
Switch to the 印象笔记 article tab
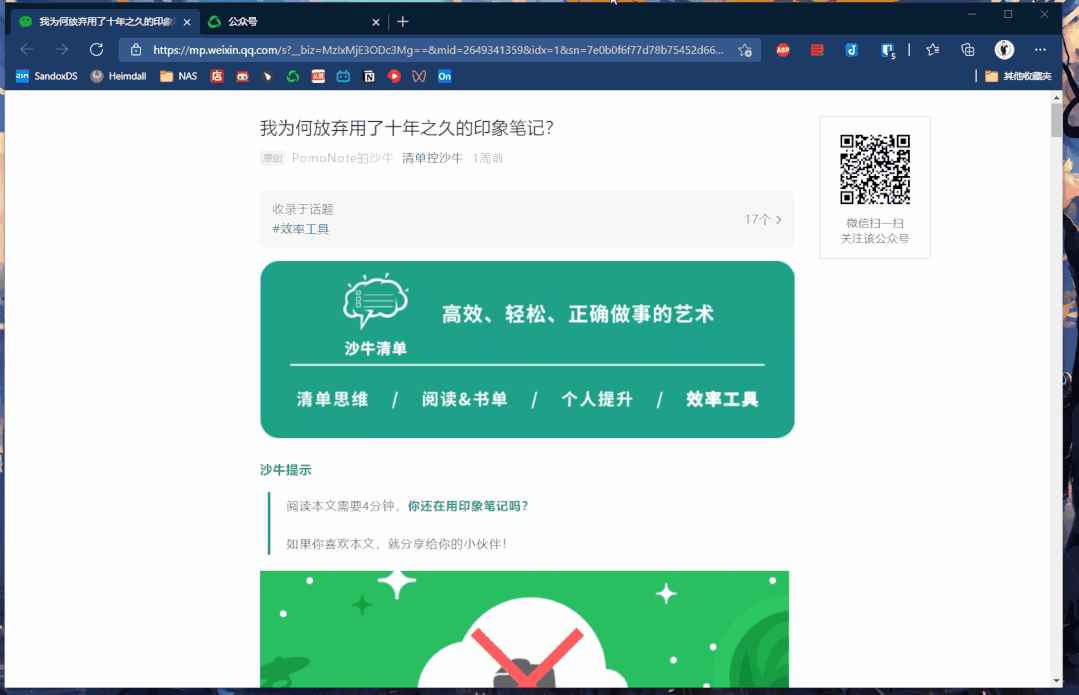[105, 22]
